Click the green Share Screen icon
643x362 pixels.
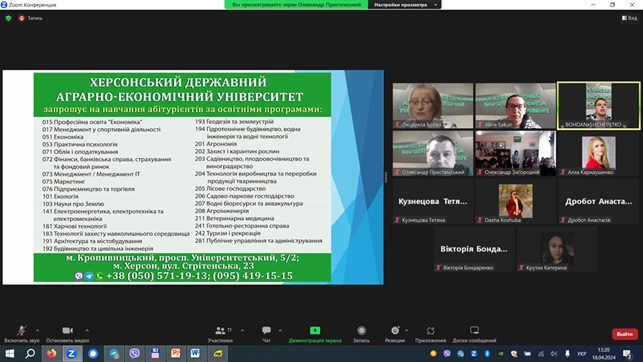coord(315,330)
